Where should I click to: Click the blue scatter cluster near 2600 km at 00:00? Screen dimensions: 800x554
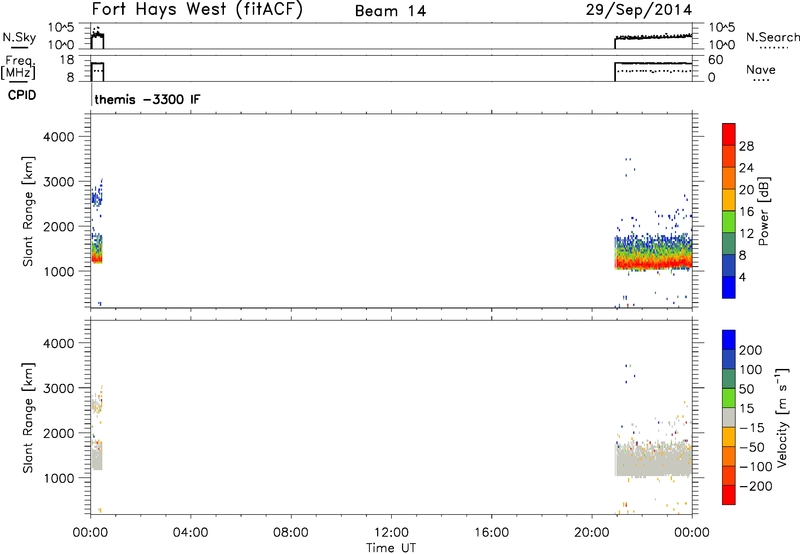96,198
